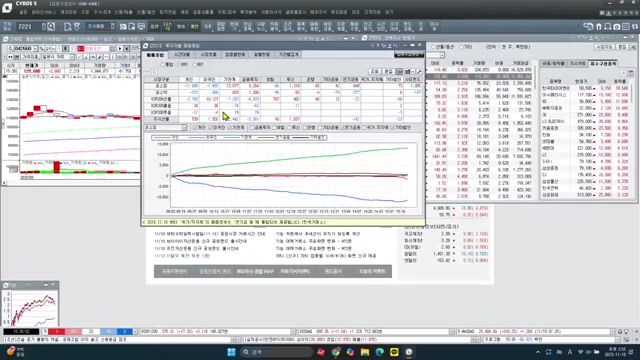The height and width of the screenshot is (360, 640).
Task: Click the camera icon in investor window toolbar
Action: 408,71
